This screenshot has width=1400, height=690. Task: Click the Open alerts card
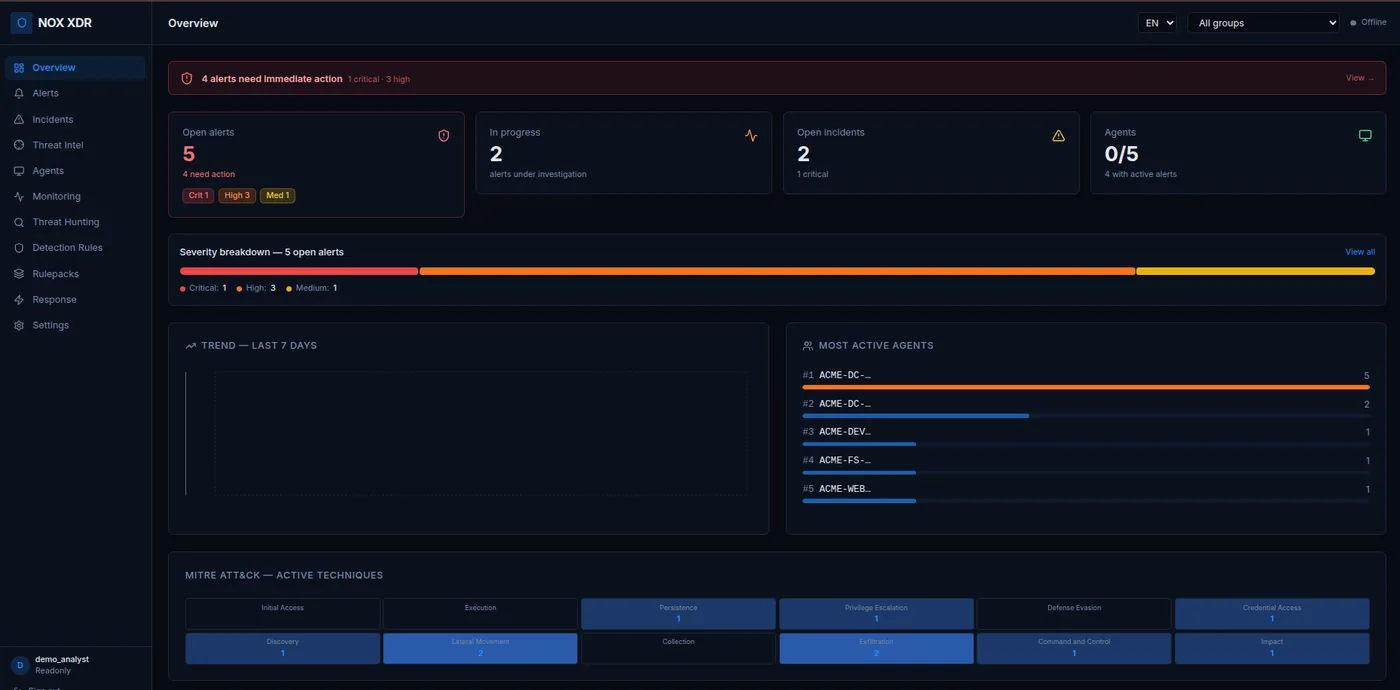click(316, 164)
